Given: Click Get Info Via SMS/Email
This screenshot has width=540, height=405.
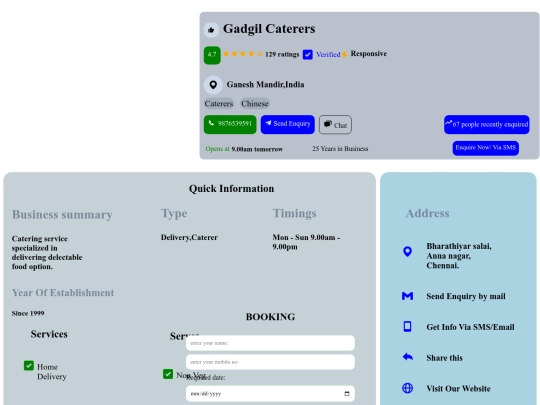Looking at the screenshot, I should point(470,327).
